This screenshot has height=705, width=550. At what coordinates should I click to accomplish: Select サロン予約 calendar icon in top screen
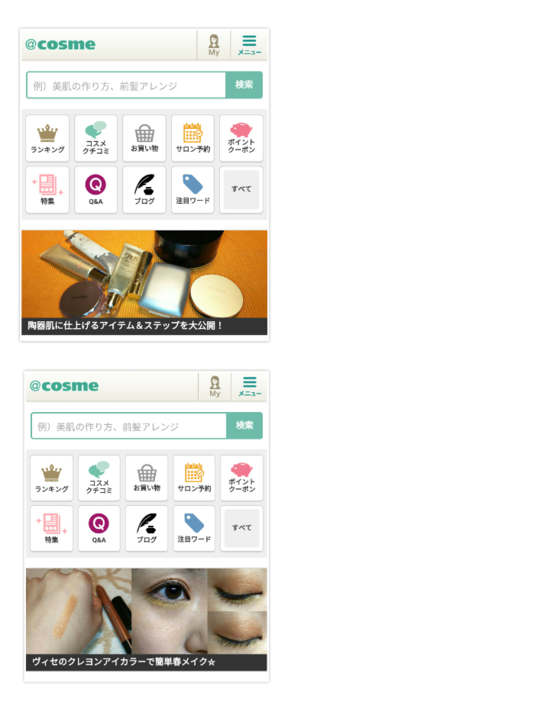[193, 138]
